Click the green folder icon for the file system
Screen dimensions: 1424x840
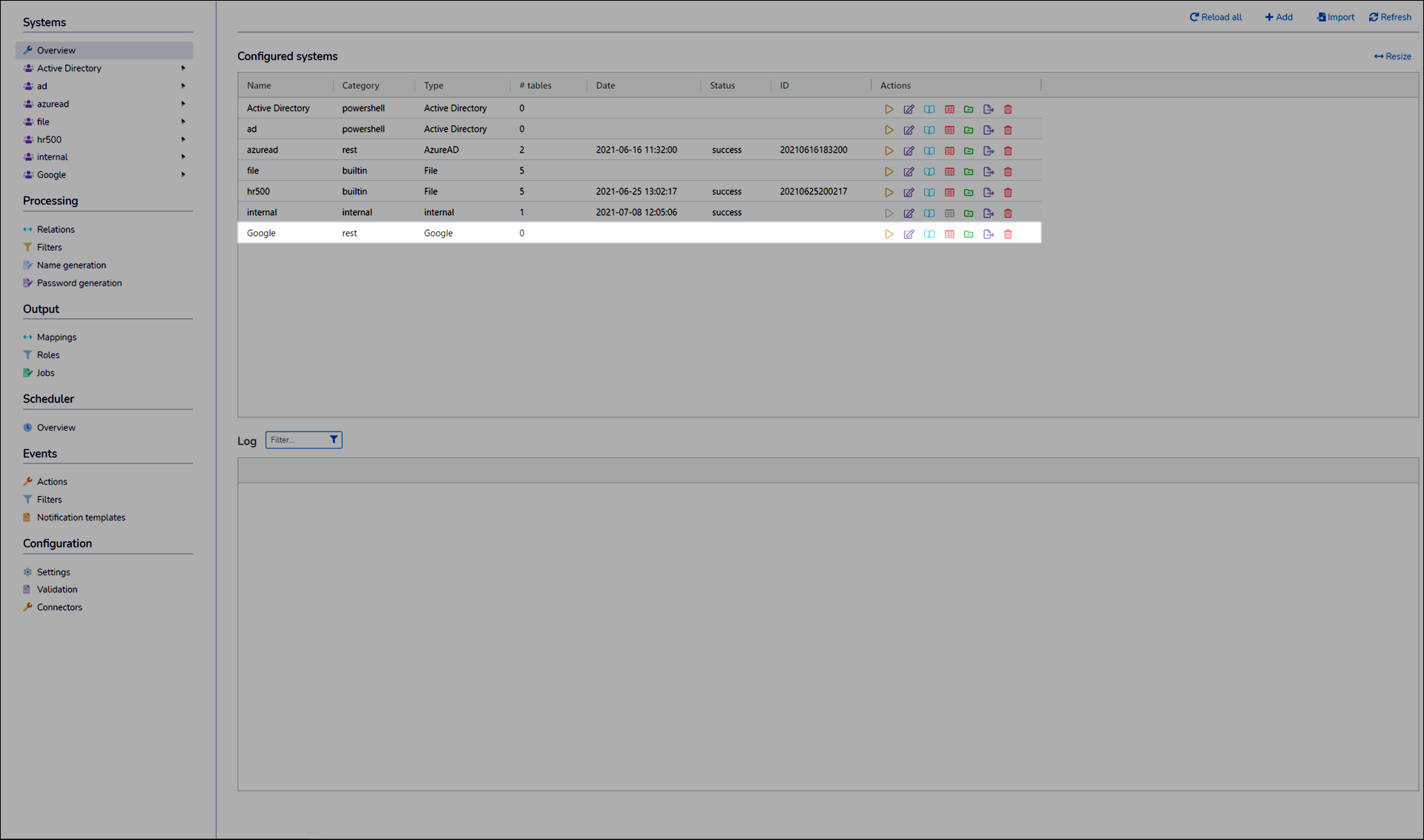tap(969, 172)
